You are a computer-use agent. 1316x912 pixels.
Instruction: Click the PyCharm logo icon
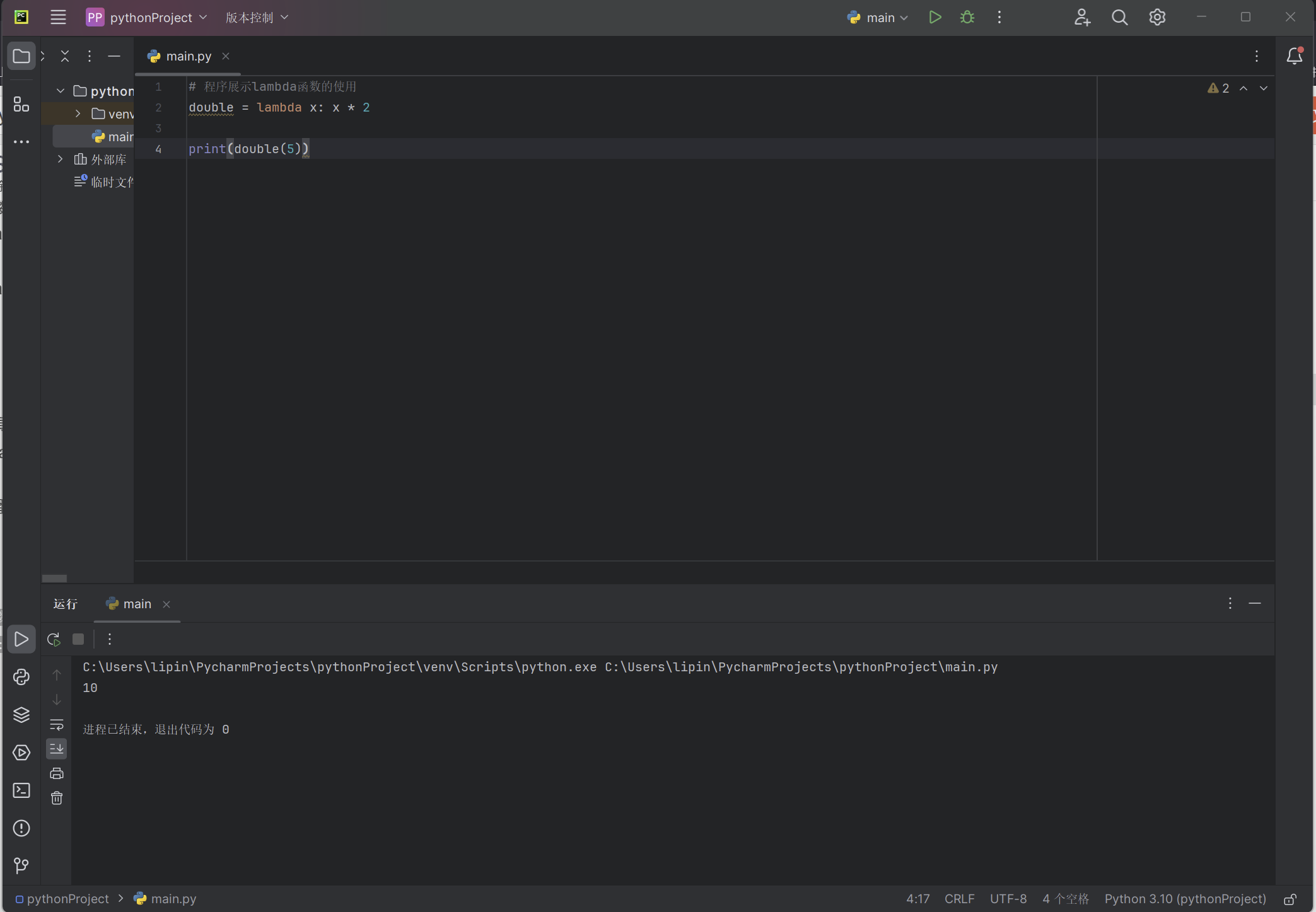click(21, 17)
